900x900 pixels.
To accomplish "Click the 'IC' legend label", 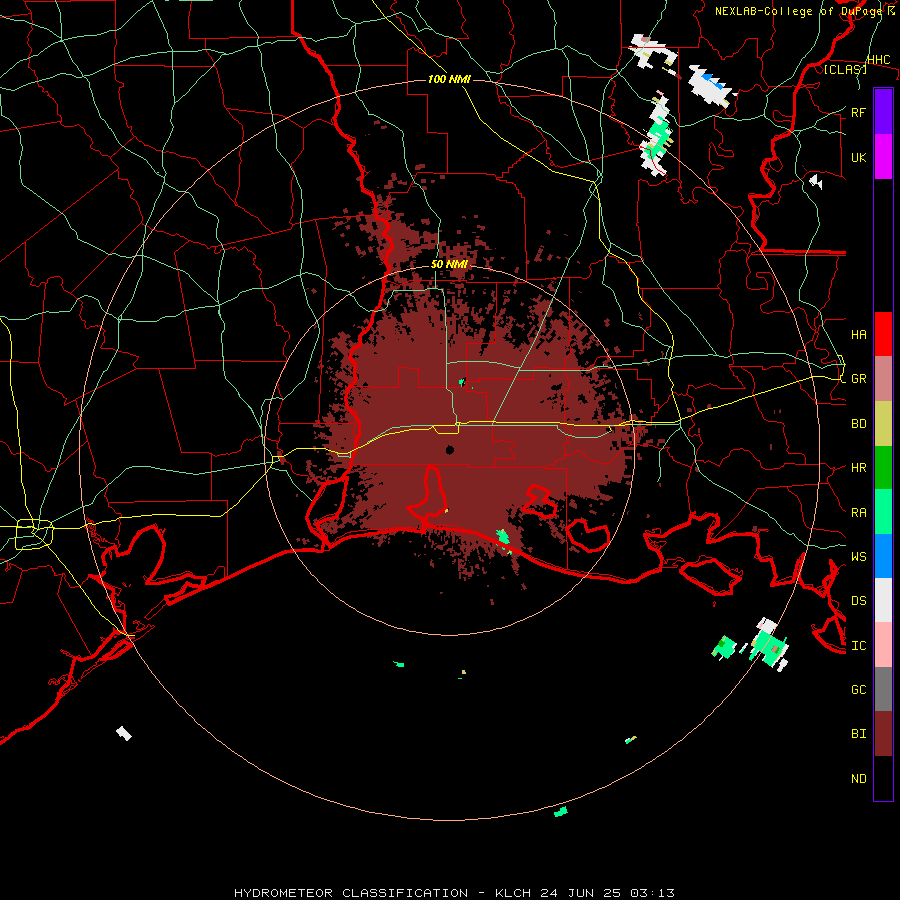I will 858,646.
